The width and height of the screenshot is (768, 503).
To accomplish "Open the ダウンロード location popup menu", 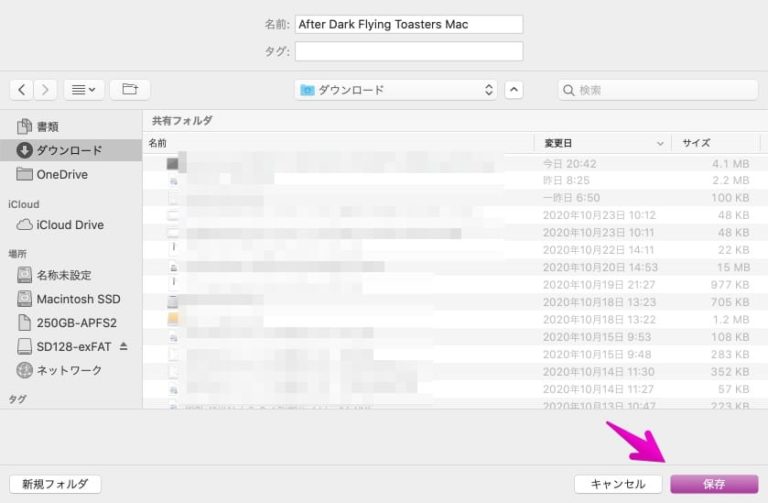I will 396,90.
